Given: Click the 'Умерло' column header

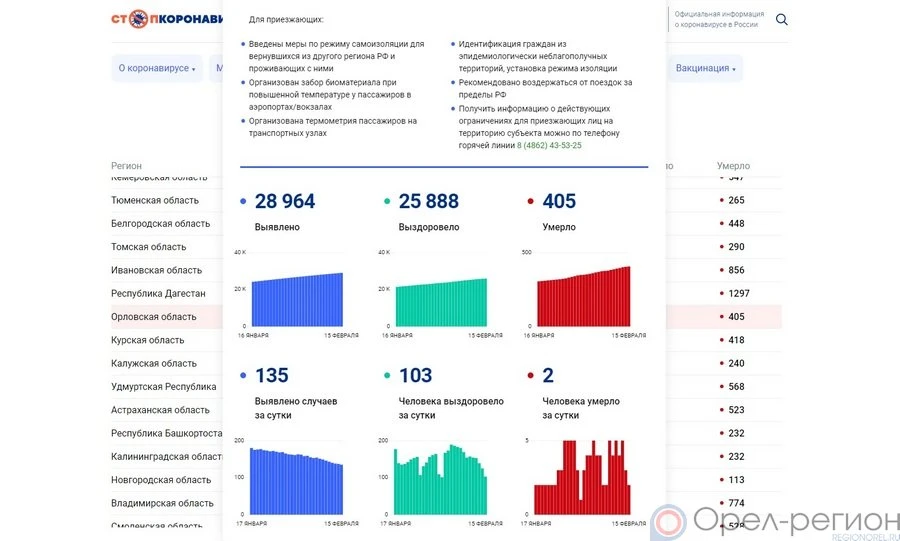Looking at the screenshot, I should (x=733, y=166).
